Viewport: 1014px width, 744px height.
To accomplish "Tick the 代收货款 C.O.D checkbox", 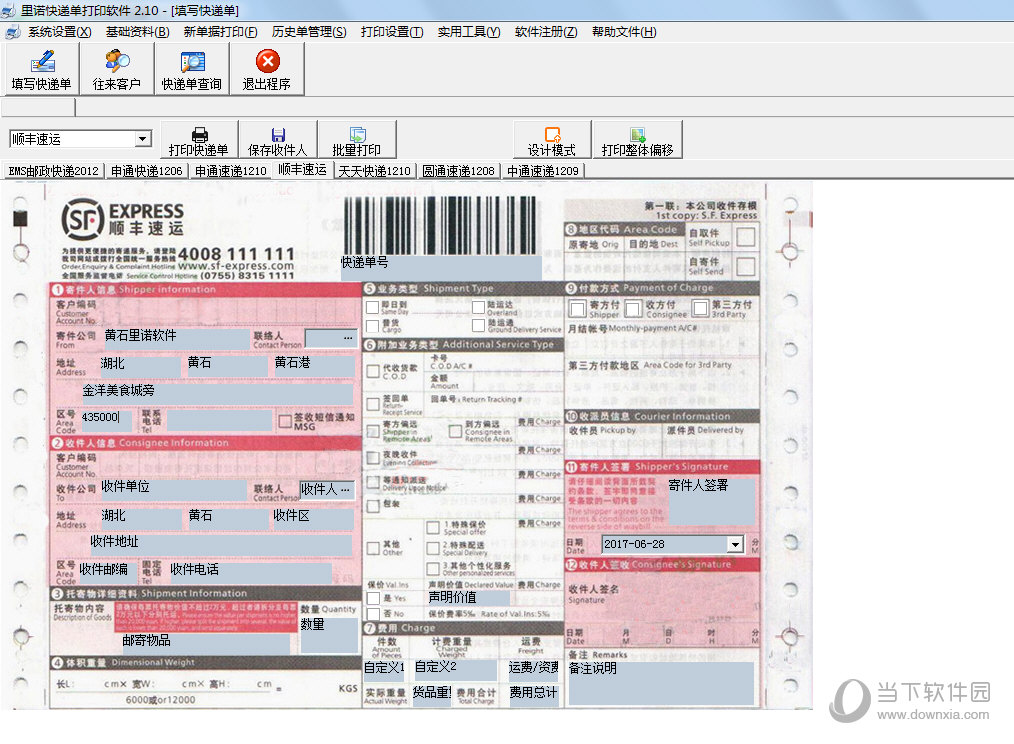I will (373, 371).
